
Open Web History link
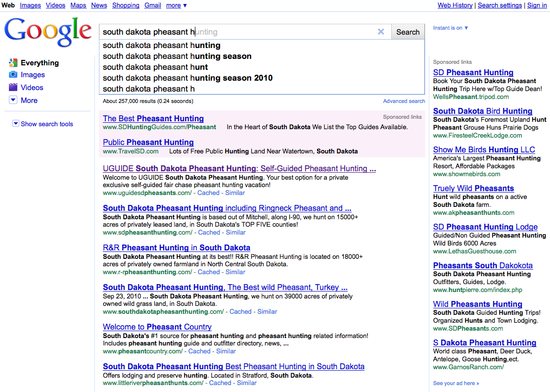pyautogui.click(x=455, y=6)
